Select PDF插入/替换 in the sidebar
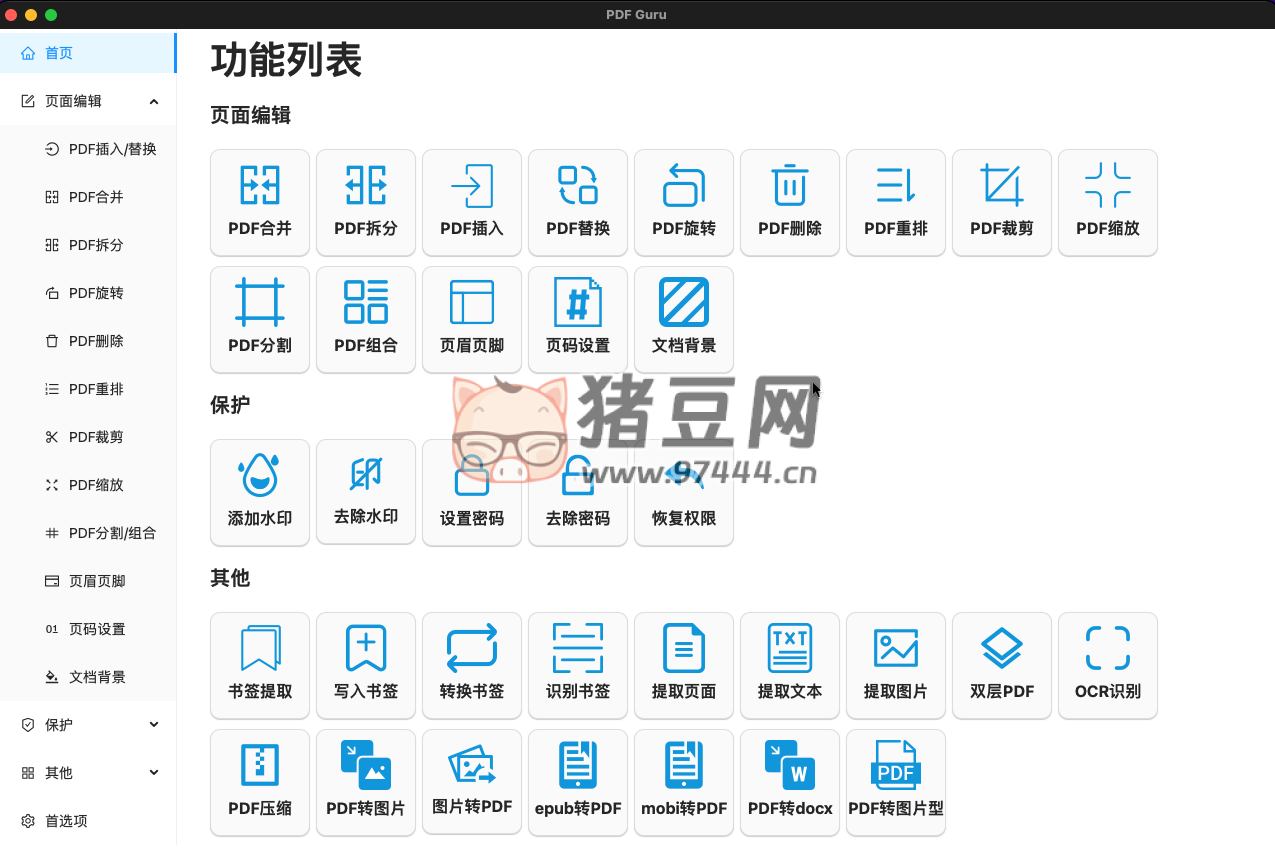This screenshot has height=856, width=1275. click(112, 149)
